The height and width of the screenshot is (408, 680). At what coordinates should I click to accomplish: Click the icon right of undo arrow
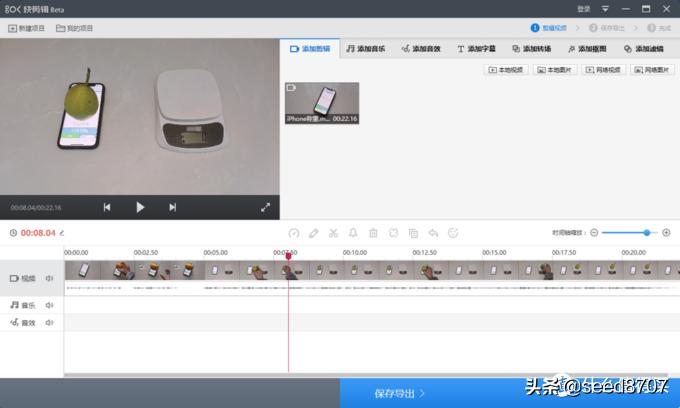[x=453, y=233]
